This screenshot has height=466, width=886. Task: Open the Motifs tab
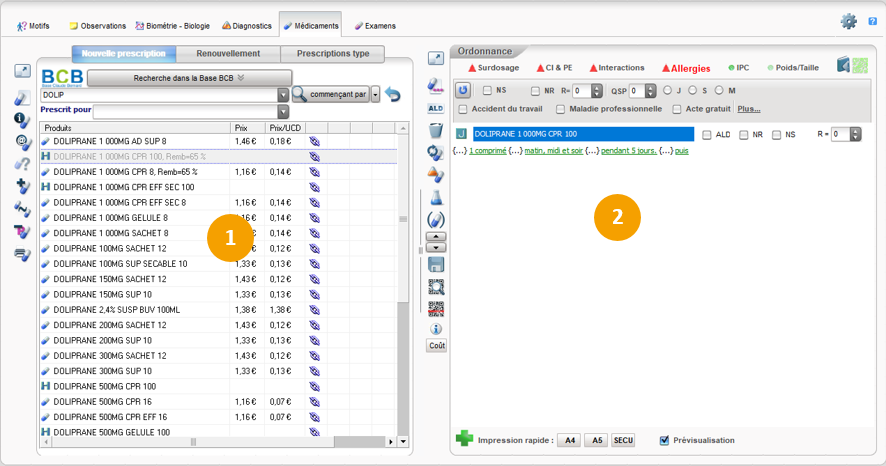pos(33,26)
